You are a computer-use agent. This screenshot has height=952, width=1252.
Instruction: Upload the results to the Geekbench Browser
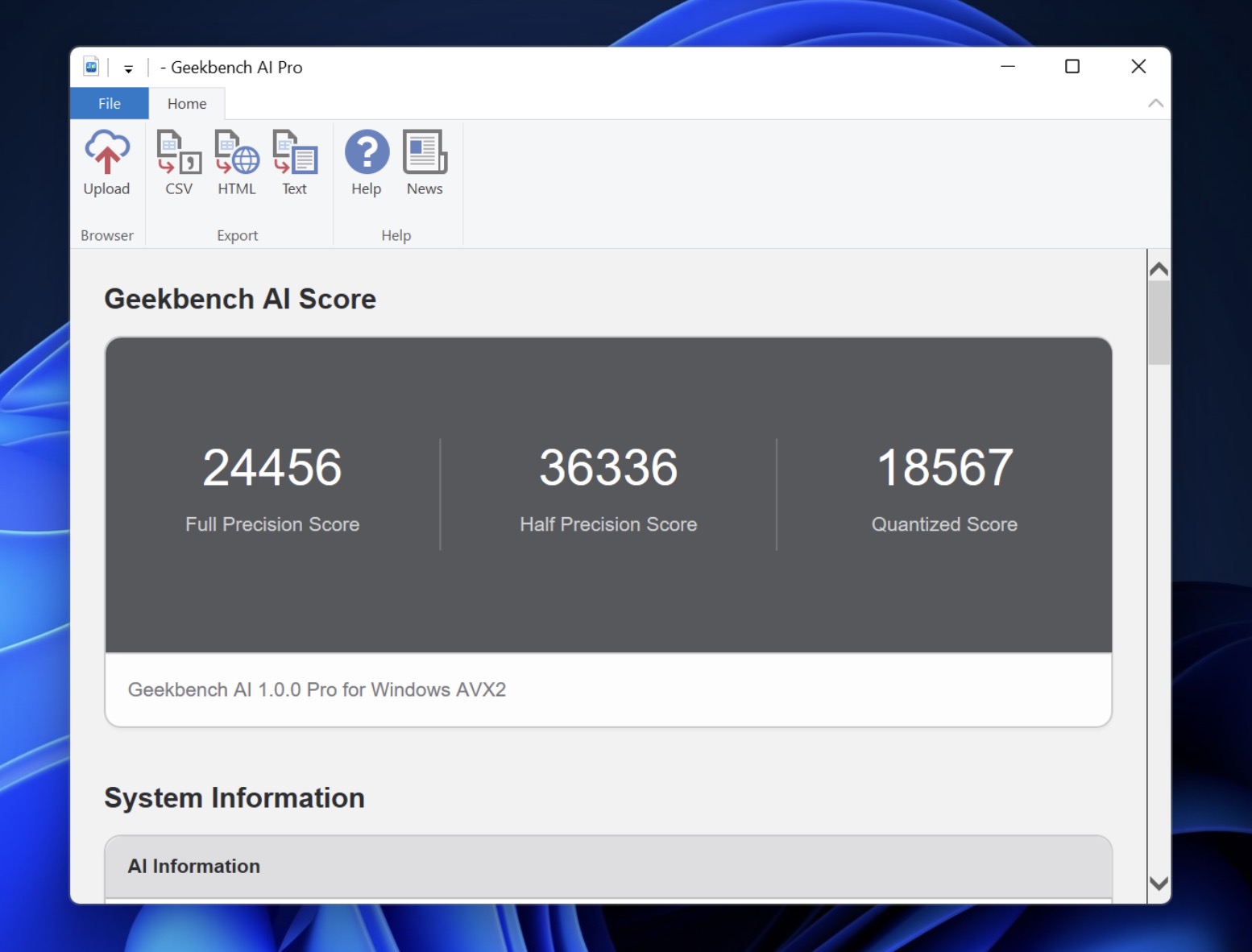[x=106, y=163]
